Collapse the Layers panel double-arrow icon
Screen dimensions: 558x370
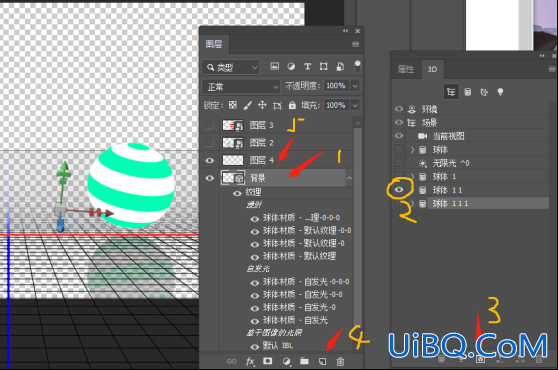click(345, 31)
